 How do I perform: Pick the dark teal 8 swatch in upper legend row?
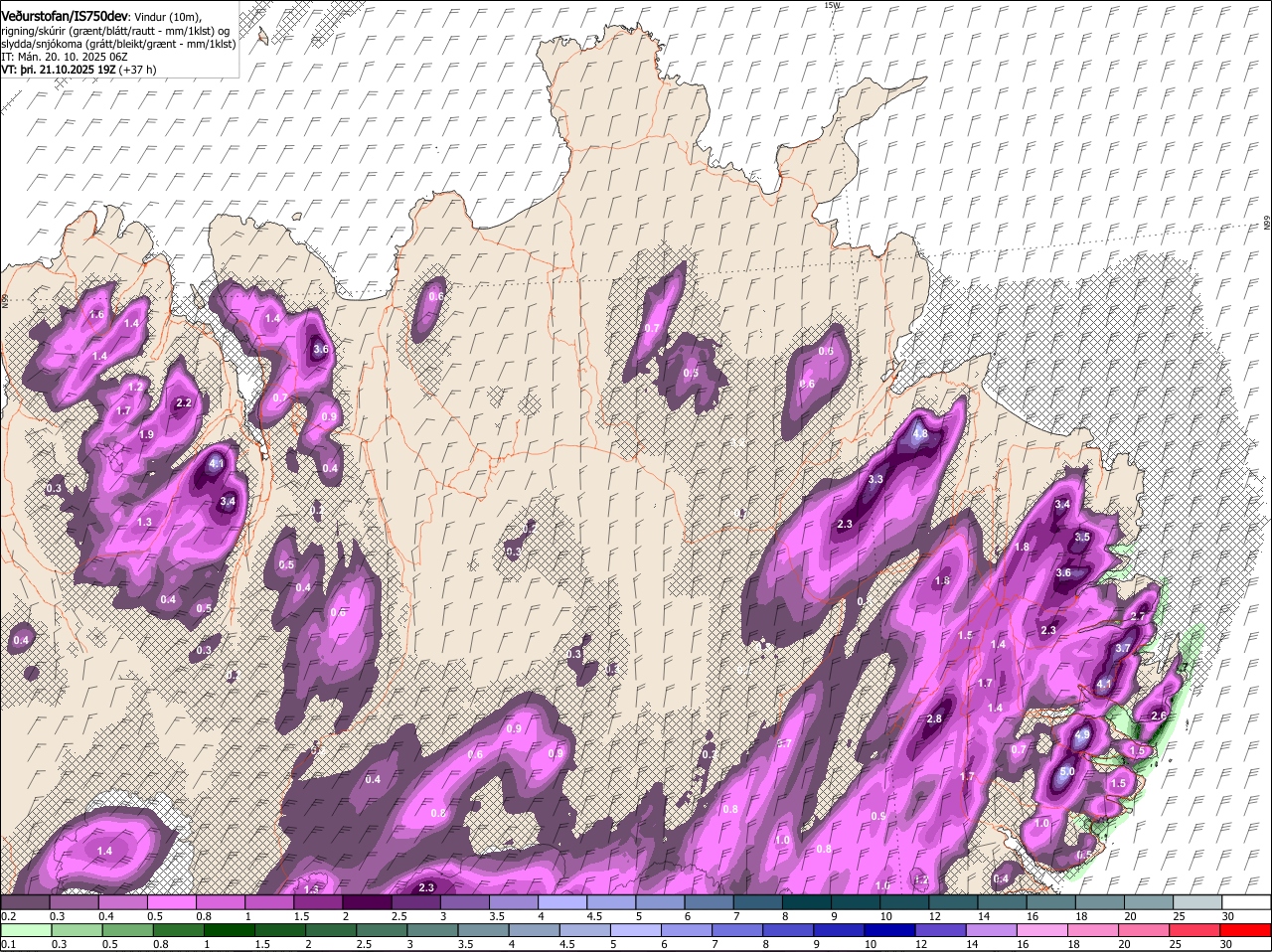807,901
